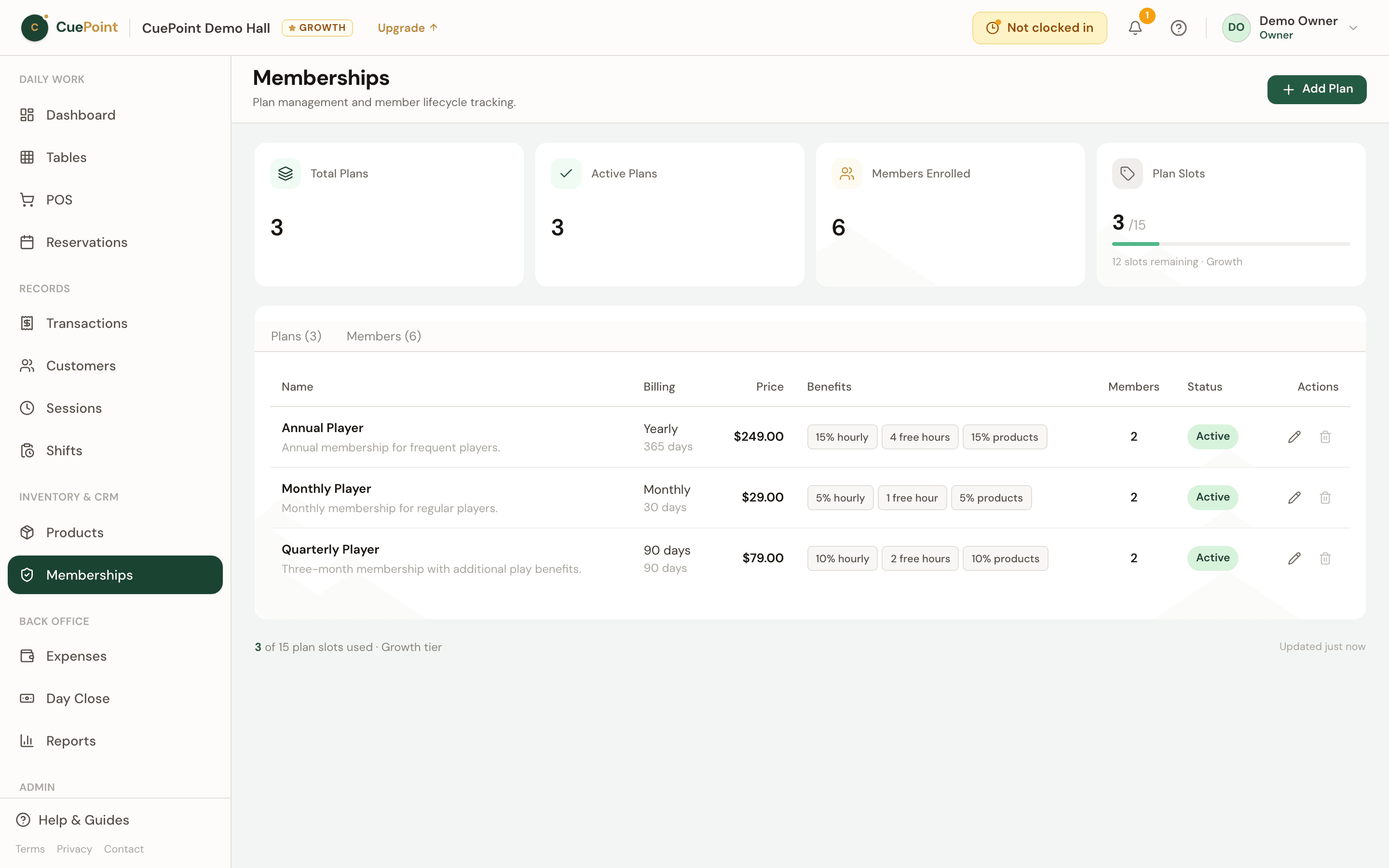Click the Customers people icon in sidebar
Screen dimensions: 1389x868
27,366
